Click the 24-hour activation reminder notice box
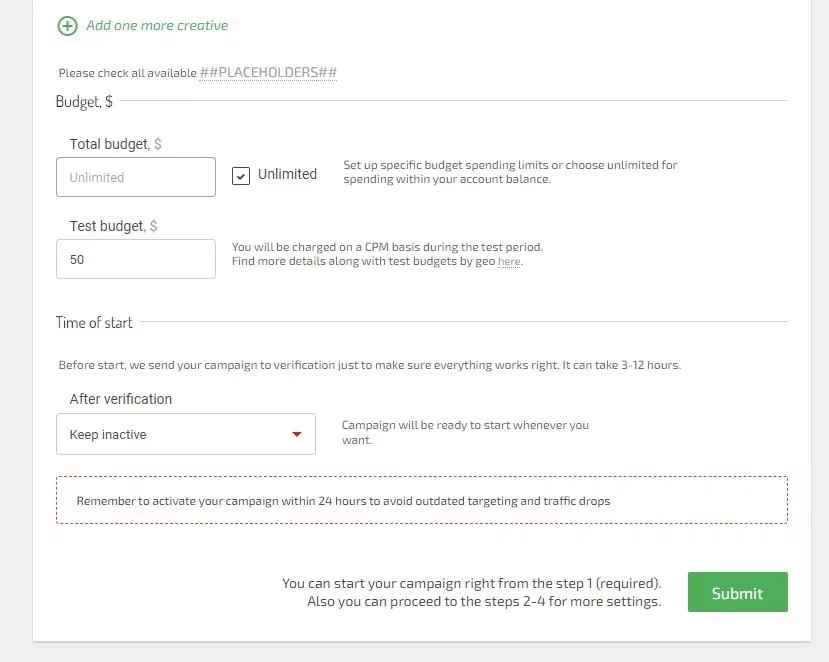The image size is (829, 662). coord(421,501)
